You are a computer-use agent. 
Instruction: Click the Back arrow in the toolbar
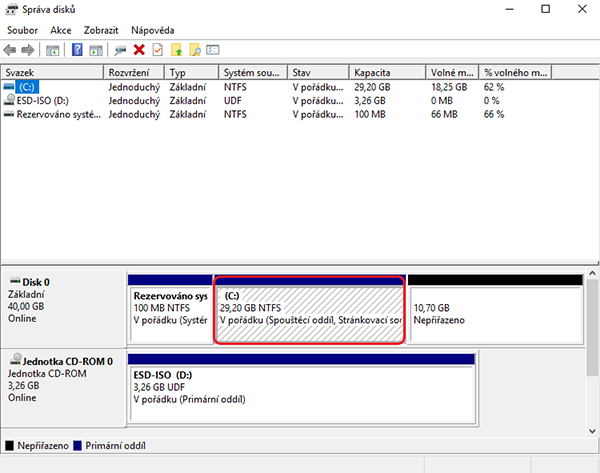(11, 49)
